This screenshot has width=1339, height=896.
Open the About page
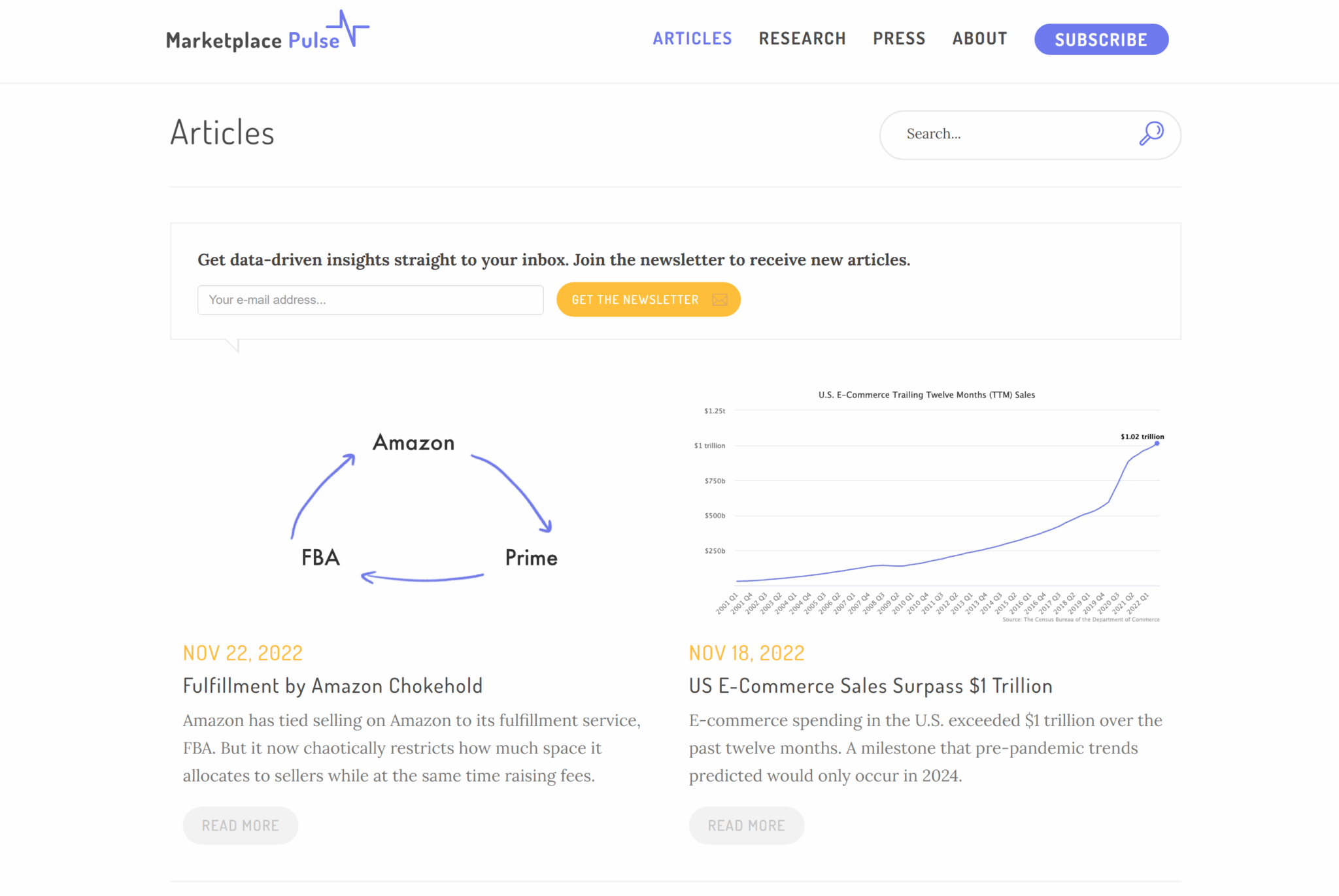point(979,39)
